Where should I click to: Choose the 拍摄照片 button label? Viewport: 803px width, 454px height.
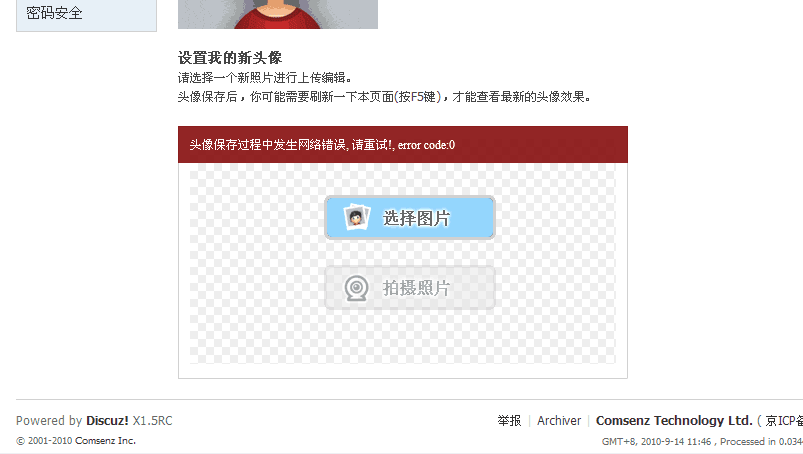[x=416, y=288]
